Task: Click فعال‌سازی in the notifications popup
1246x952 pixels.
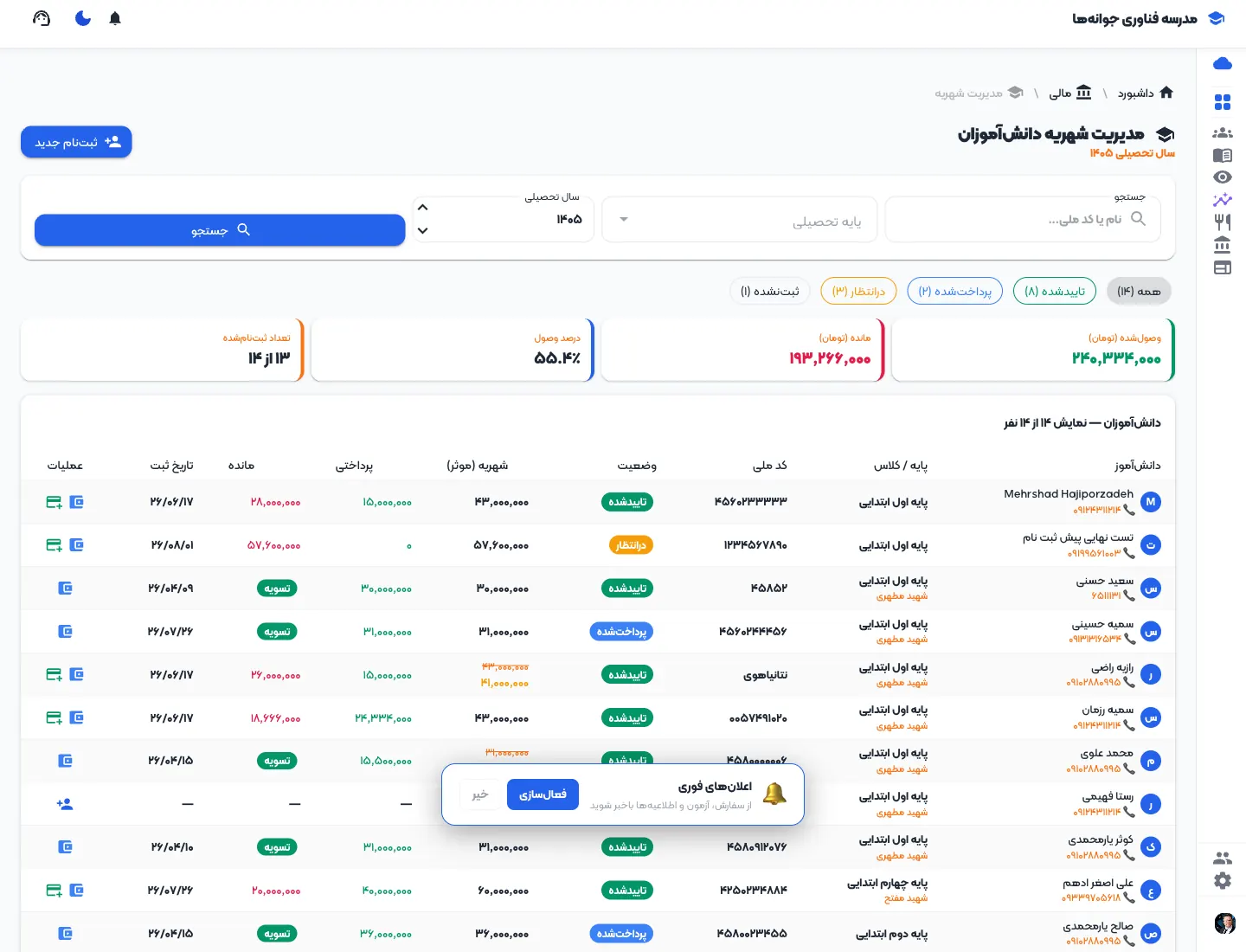Action: pos(543,794)
